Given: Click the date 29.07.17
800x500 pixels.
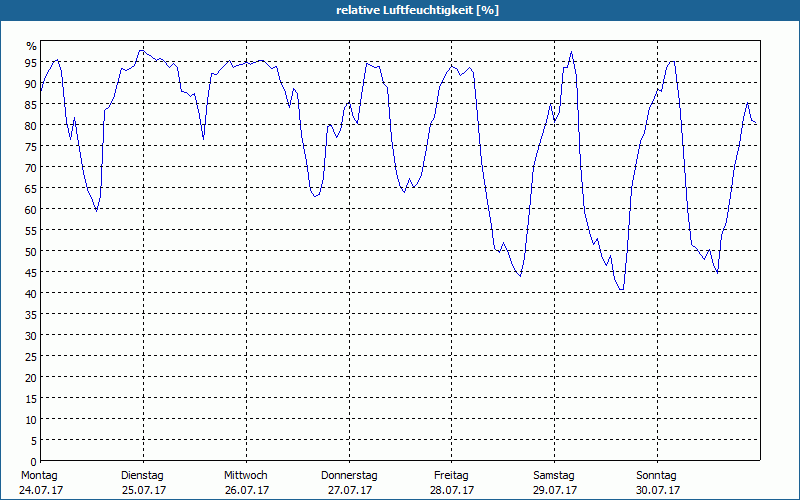Looking at the screenshot, I should point(555,490).
